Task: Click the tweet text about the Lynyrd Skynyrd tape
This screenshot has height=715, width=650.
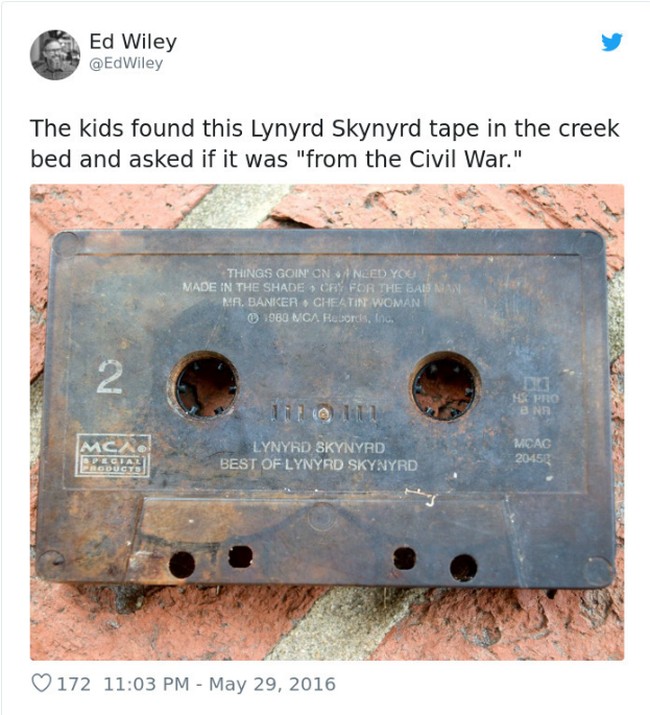Action: pyautogui.click(x=324, y=143)
